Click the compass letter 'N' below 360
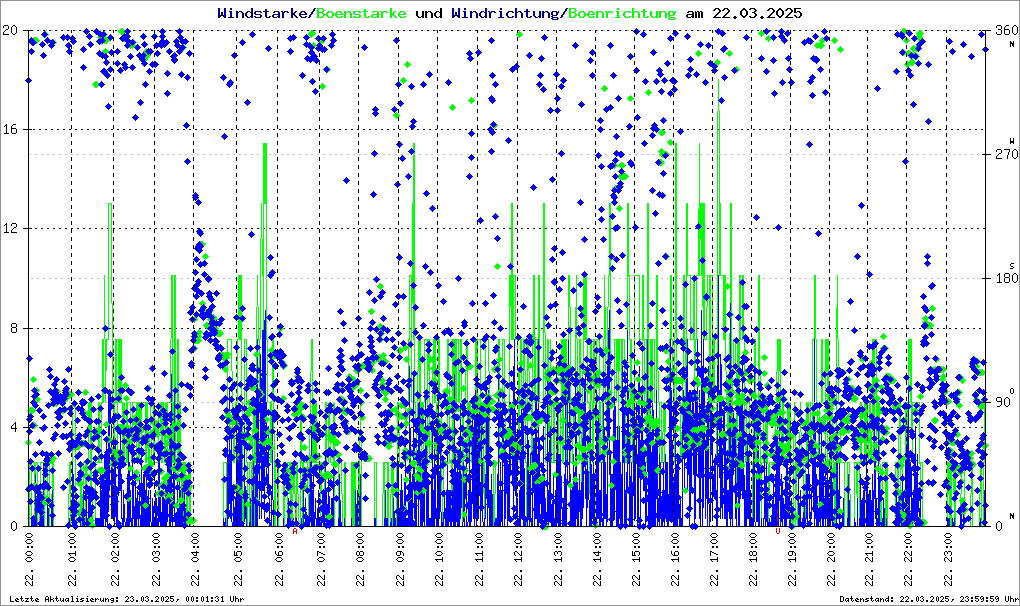1020x606 pixels. pos(1012,44)
